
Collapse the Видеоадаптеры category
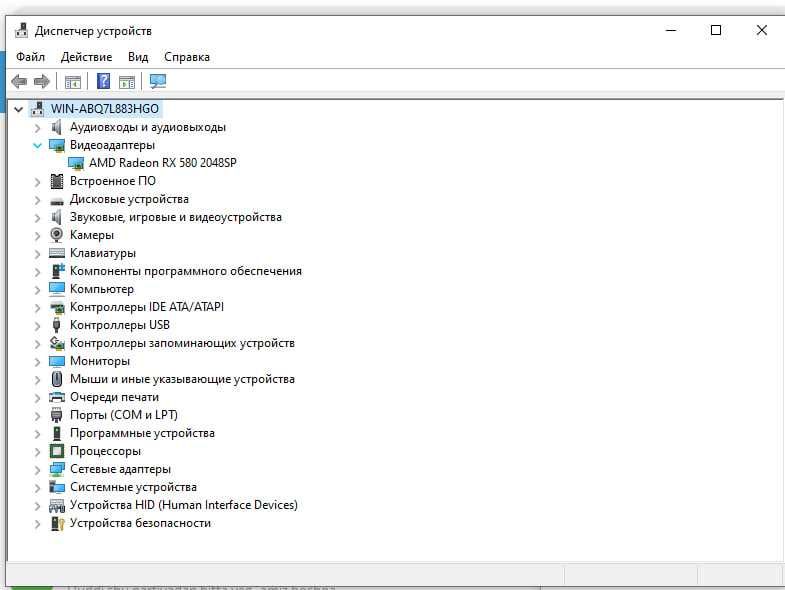(x=37, y=146)
